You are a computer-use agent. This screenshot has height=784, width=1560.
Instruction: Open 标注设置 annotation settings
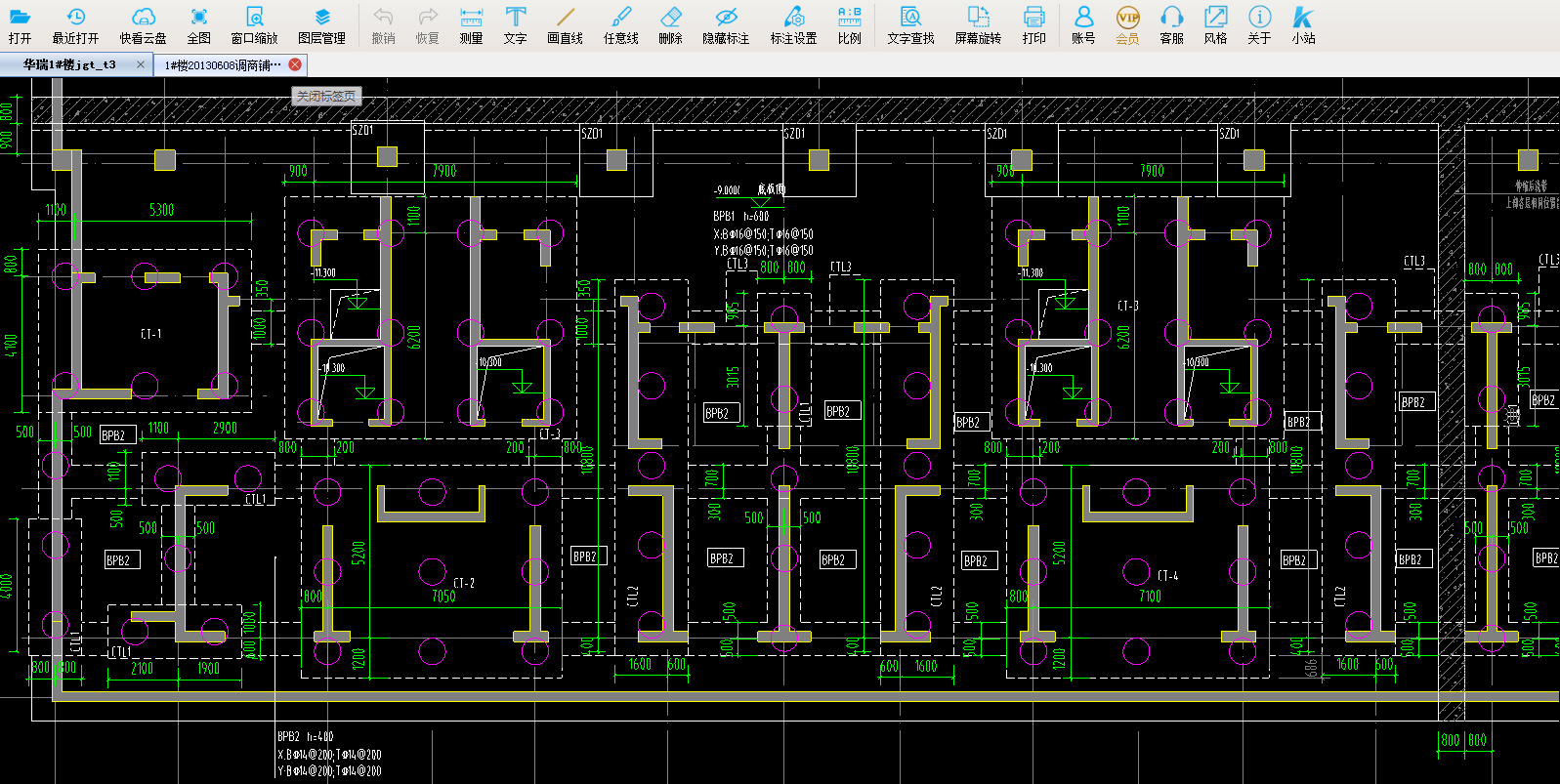793,25
